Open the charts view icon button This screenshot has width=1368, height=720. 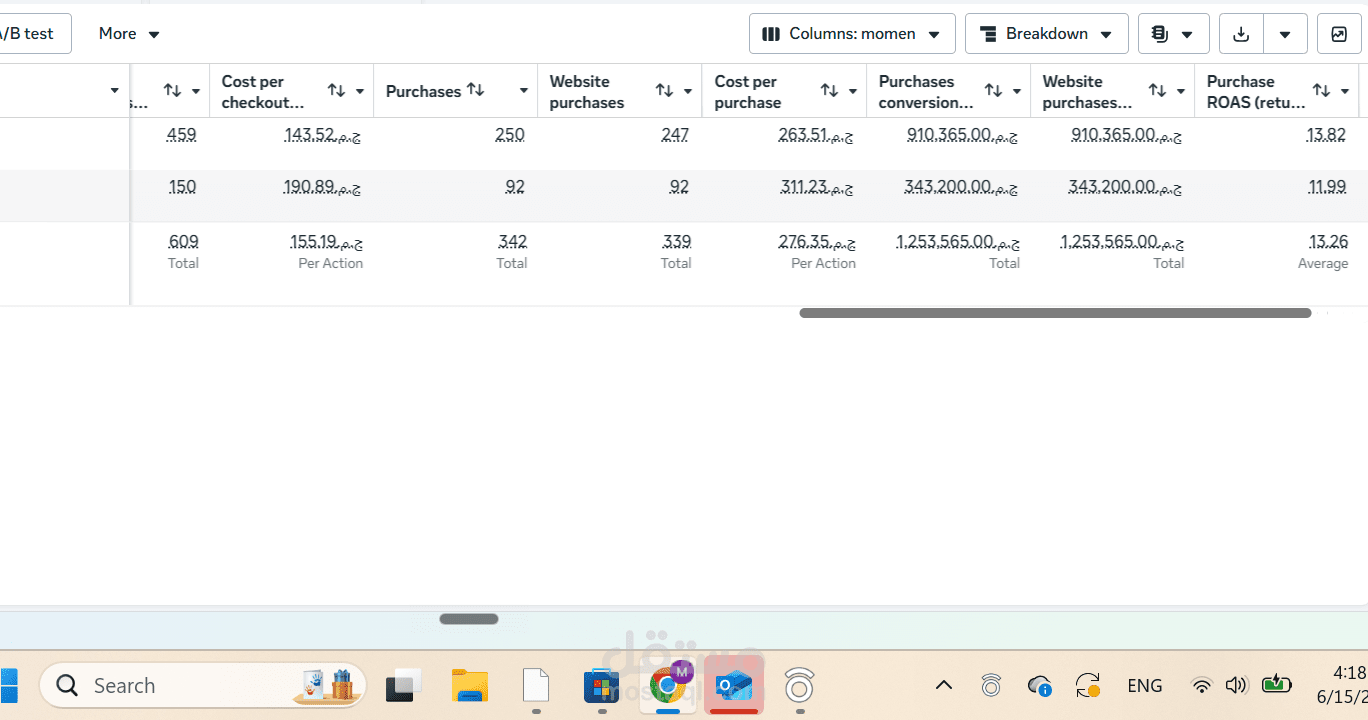[1339, 34]
